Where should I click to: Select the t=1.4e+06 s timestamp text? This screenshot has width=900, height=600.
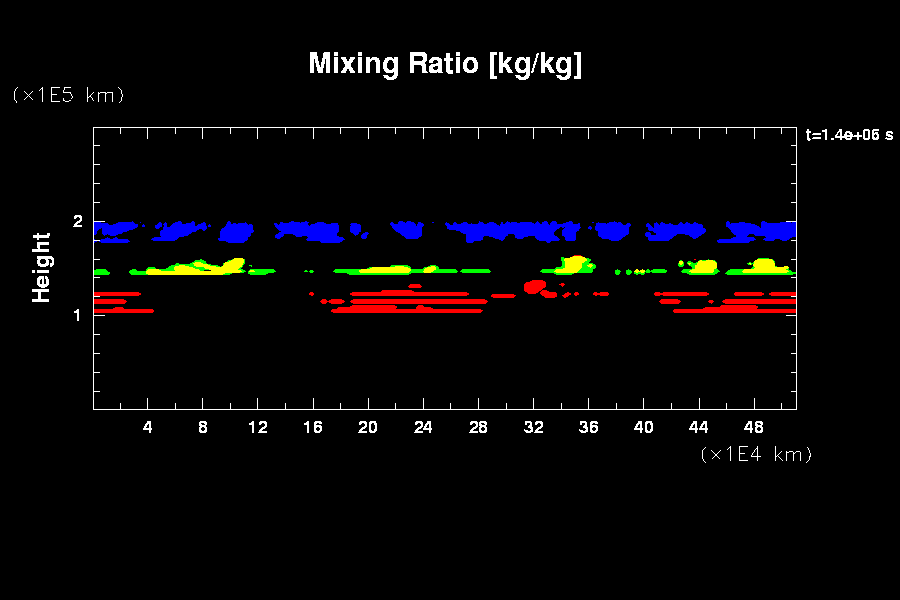(x=849, y=136)
